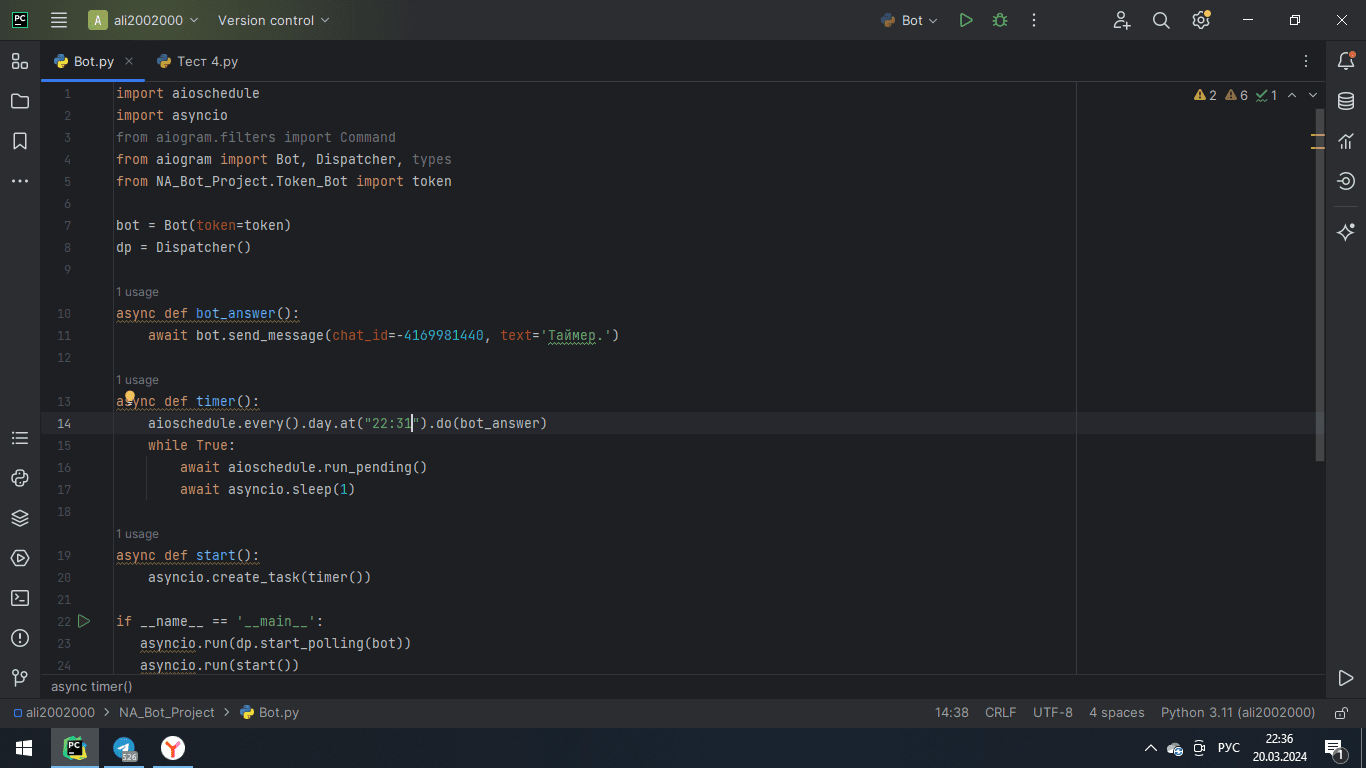This screenshot has height=768, width=1366.
Task: Change CRLF line separator setting
Action: [x=1000, y=713]
